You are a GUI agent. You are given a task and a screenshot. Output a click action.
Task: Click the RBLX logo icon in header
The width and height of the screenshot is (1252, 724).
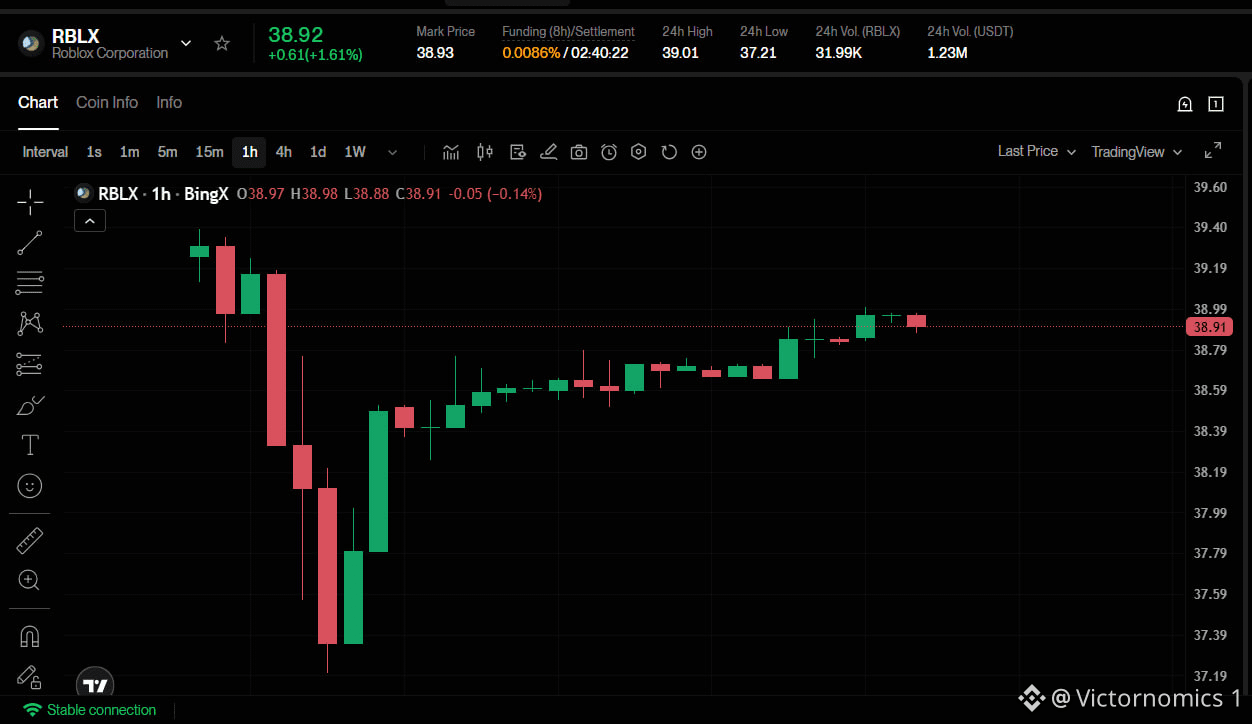(31, 43)
